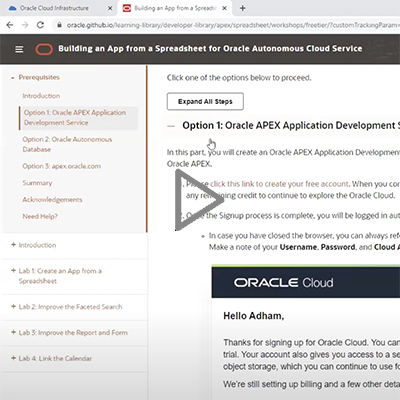Image resolution: width=400 pixels, height=400 pixels.
Task: Click the Expand All Steps button
Action: pos(205,101)
